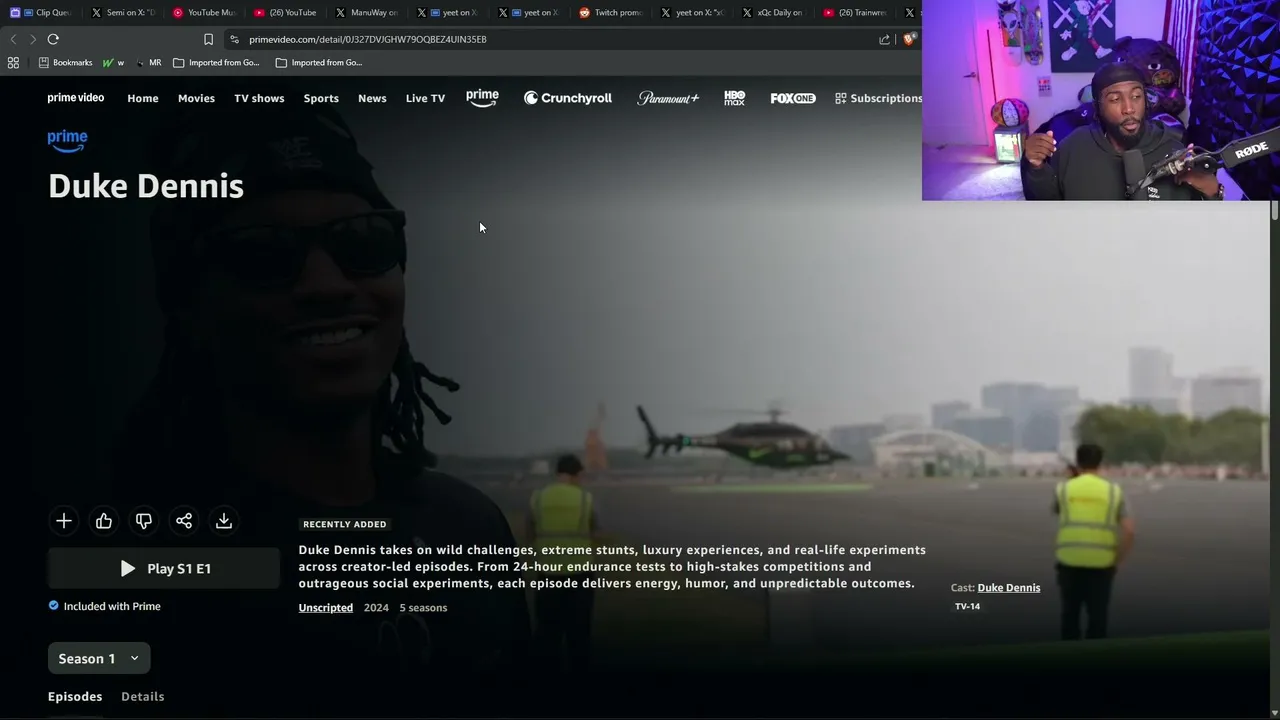This screenshot has height=720, width=1280.
Task: Open the Brave Shields icon
Action: (x=908, y=39)
